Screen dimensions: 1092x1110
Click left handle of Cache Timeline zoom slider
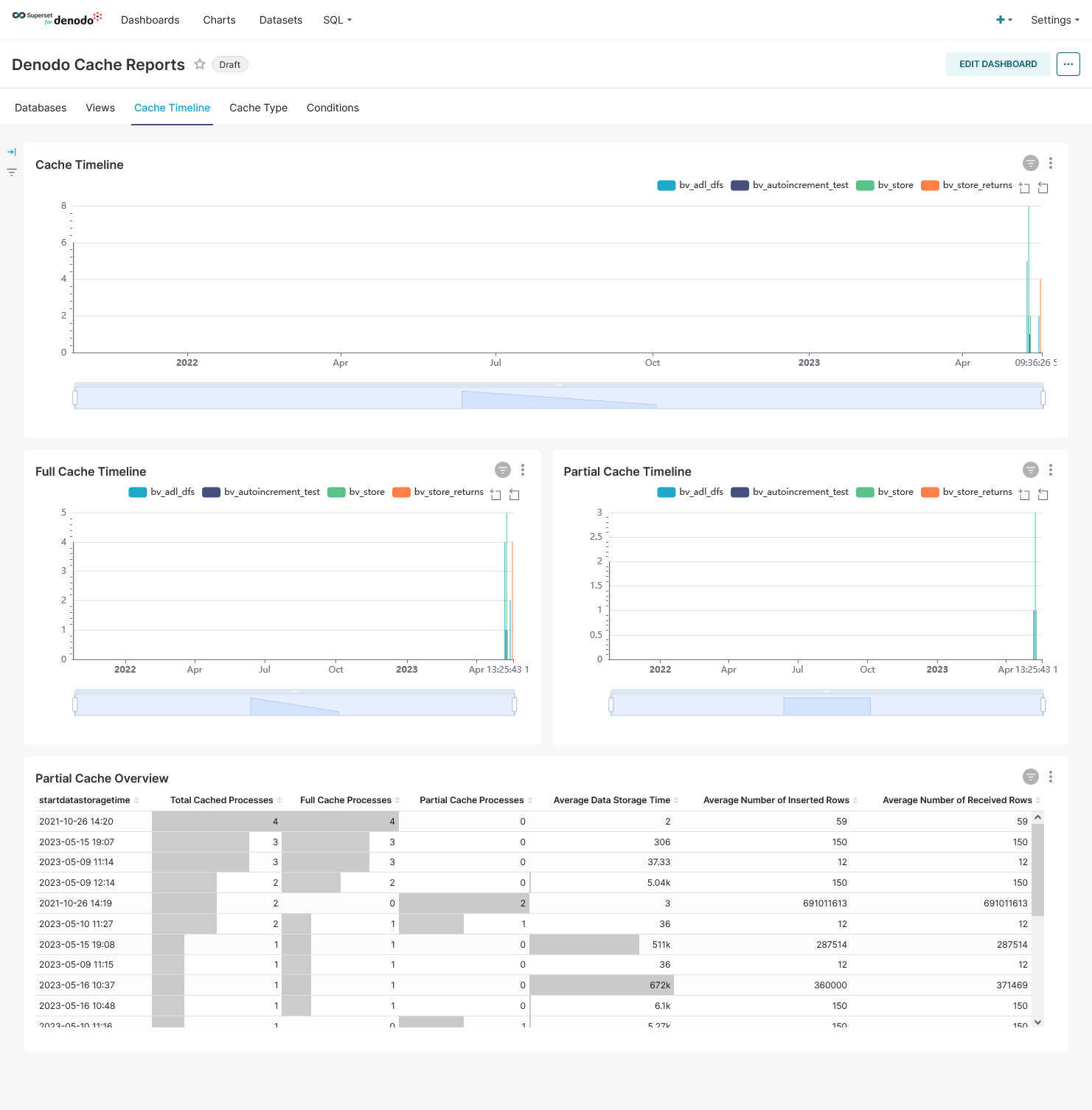pos(75,398)
